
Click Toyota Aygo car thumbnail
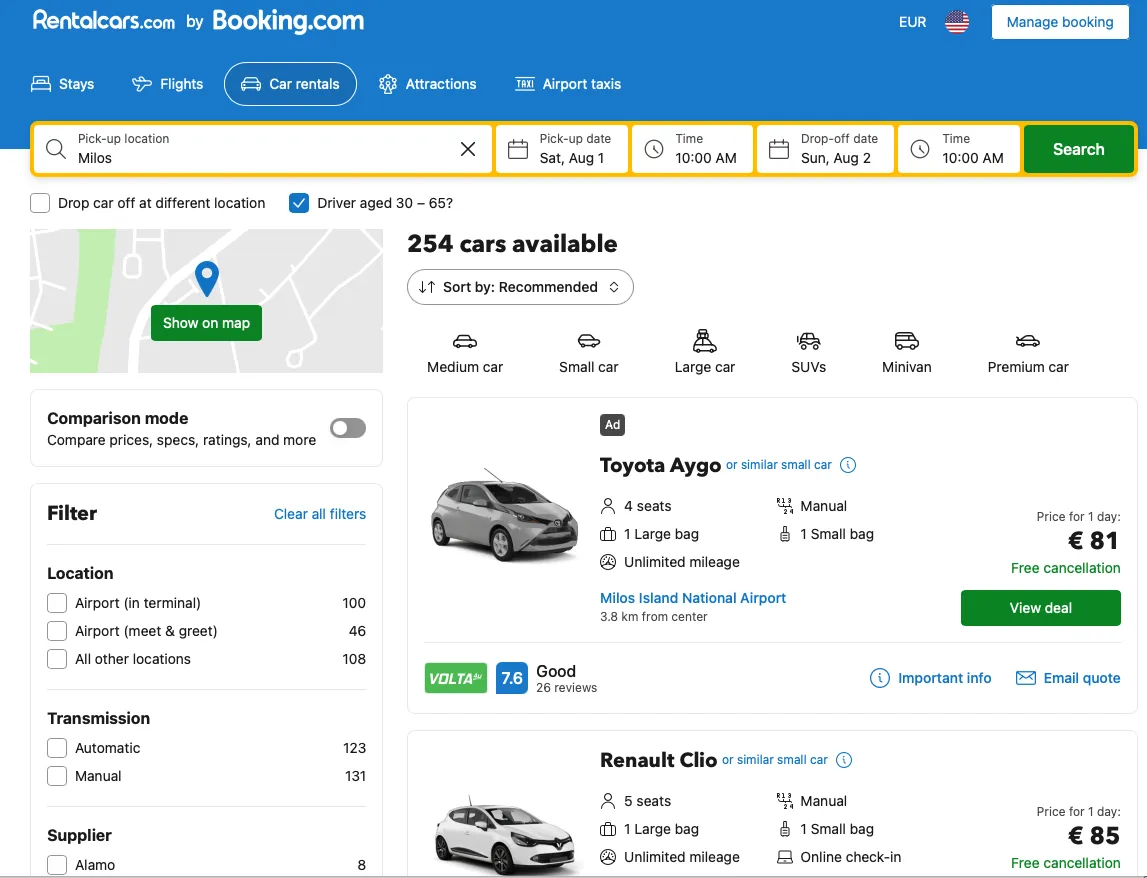[505, 516]
